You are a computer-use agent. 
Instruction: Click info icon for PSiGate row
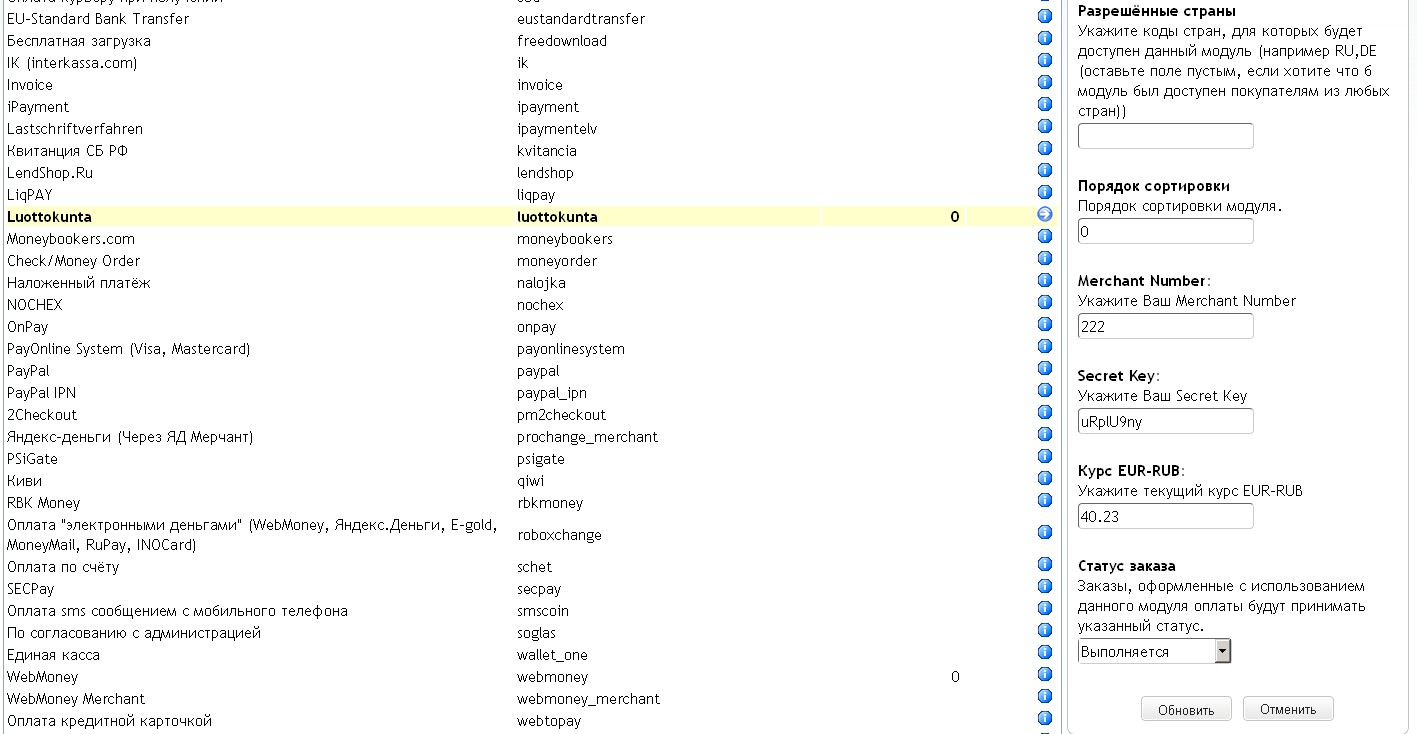[x=1045, y=456]
